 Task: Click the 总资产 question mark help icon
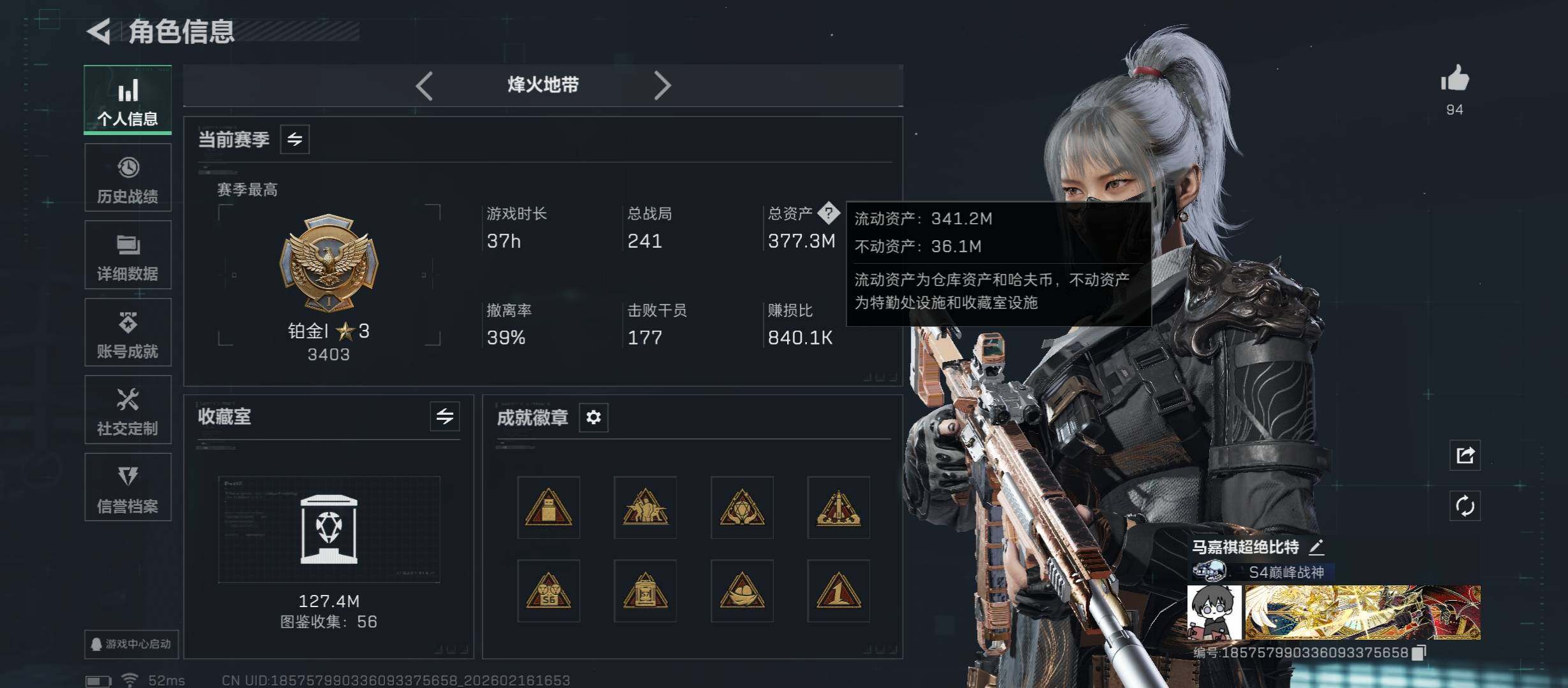point(829,213)
